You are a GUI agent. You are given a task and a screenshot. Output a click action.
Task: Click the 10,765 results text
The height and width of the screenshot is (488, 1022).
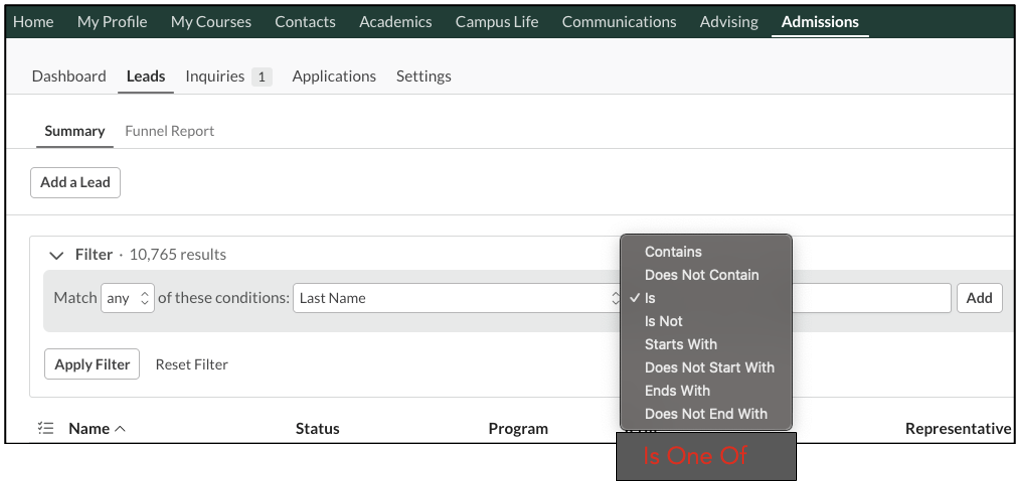[178, 255]
